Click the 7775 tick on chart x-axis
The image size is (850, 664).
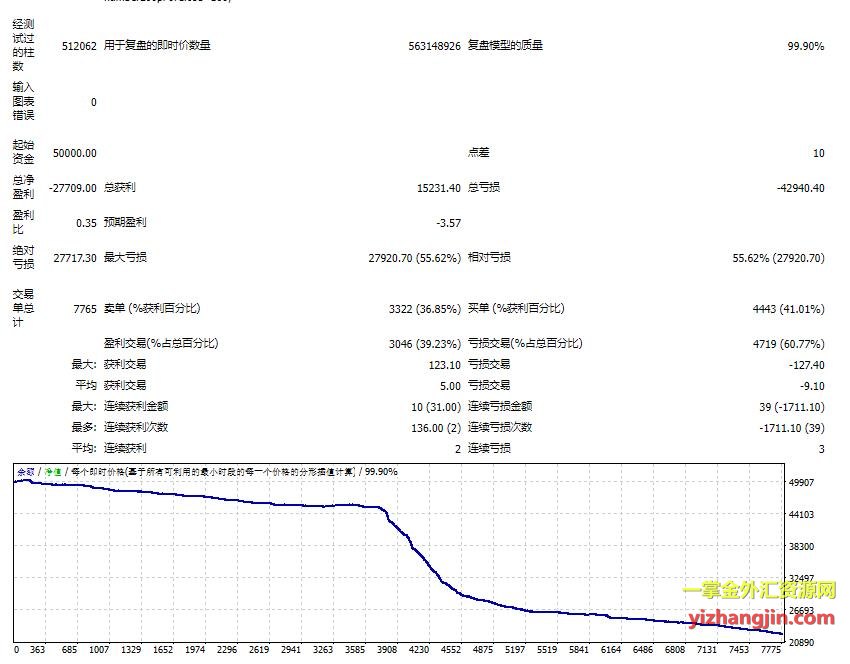(x=770, y=649)
